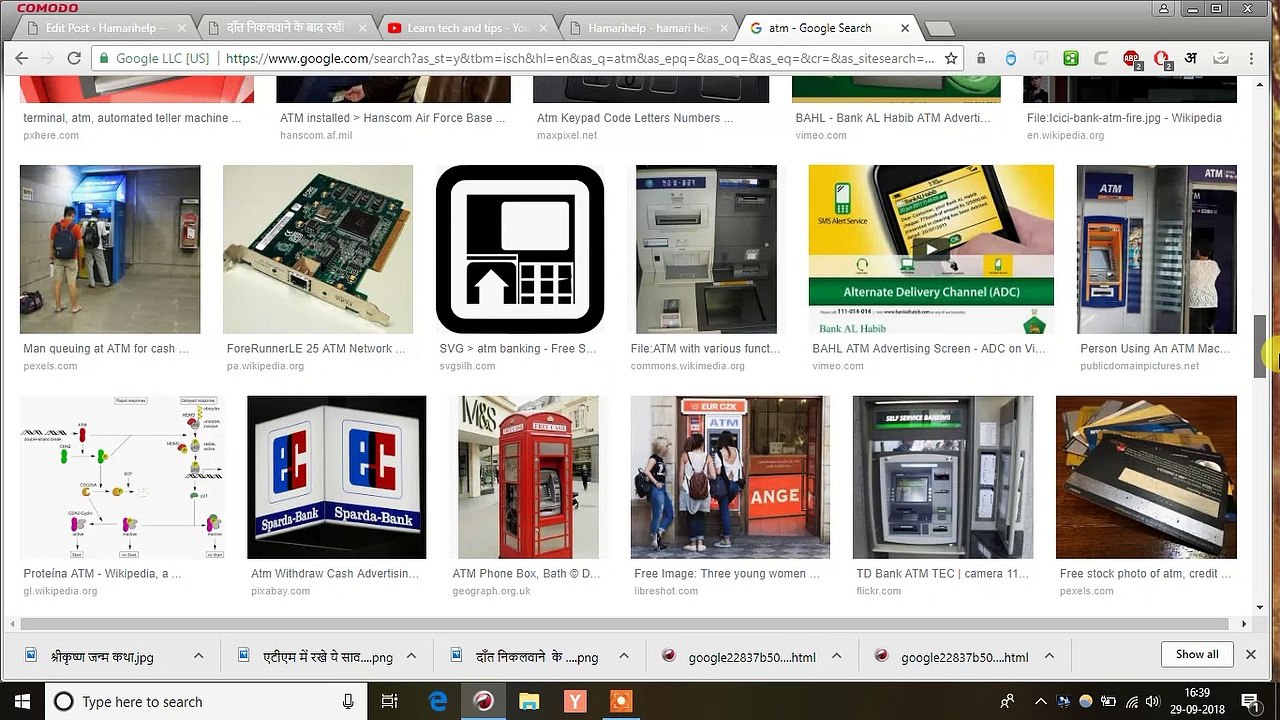Open Man queuing at ATM thumbnail
Image resolution: width=1280 pixels, height=720 pixels.
[110, 249]
